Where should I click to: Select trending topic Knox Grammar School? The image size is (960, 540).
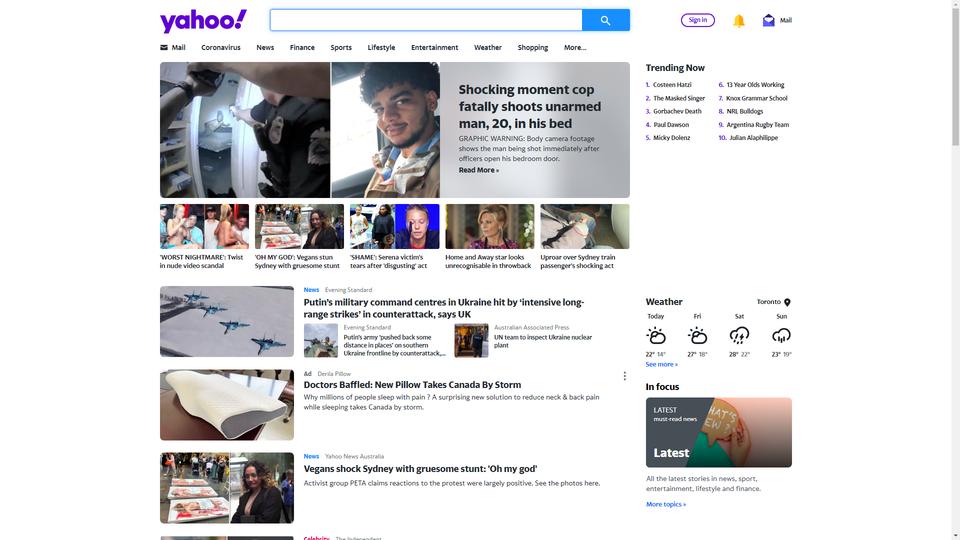click(757, 98)
